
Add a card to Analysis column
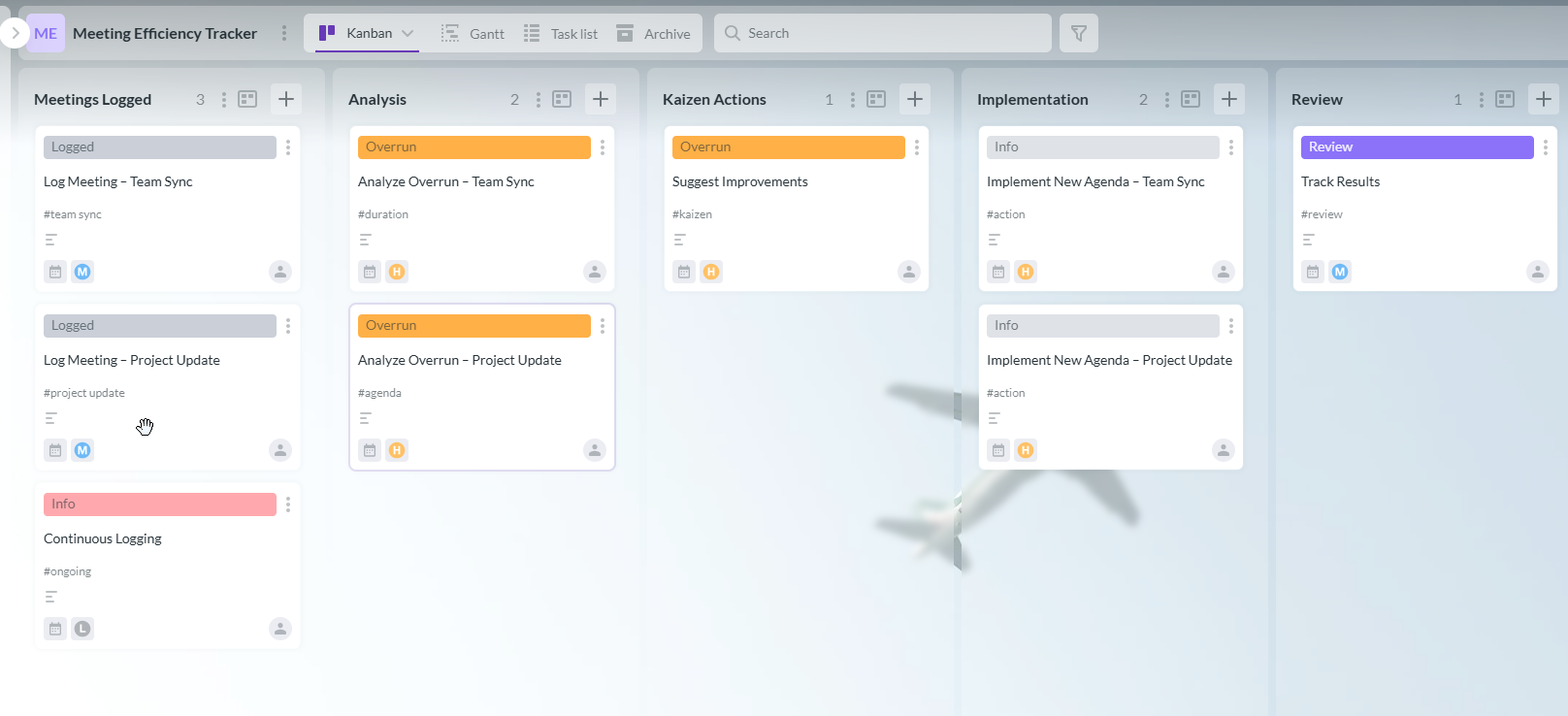601,99
